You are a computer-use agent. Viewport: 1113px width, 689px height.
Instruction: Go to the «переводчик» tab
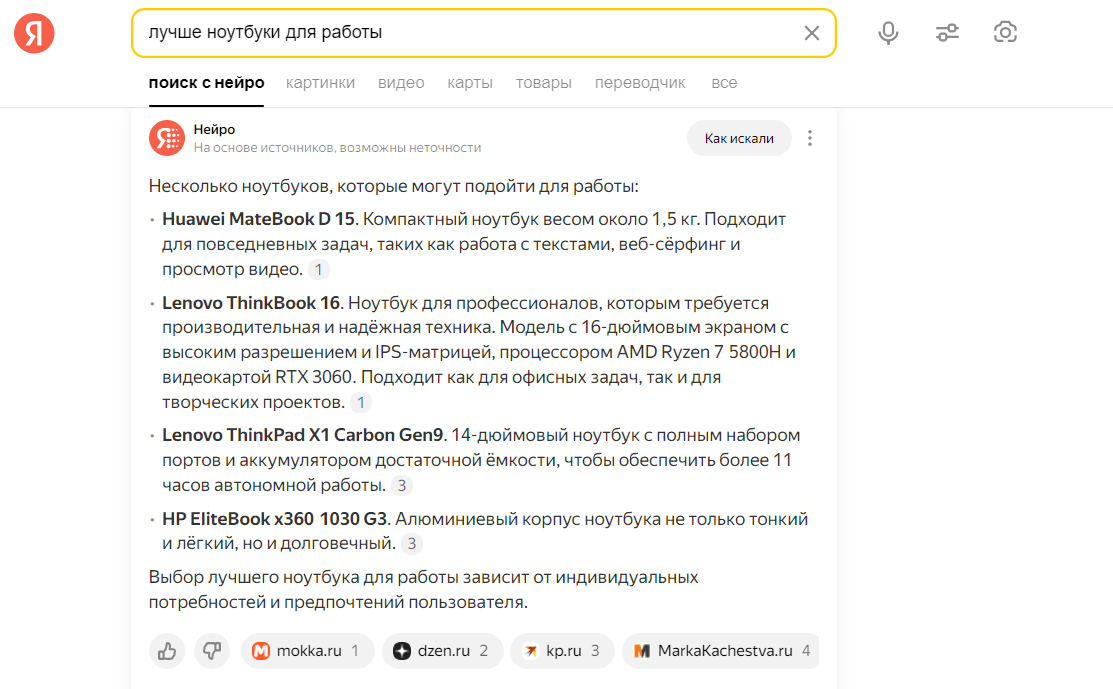[x=640, y=83]
